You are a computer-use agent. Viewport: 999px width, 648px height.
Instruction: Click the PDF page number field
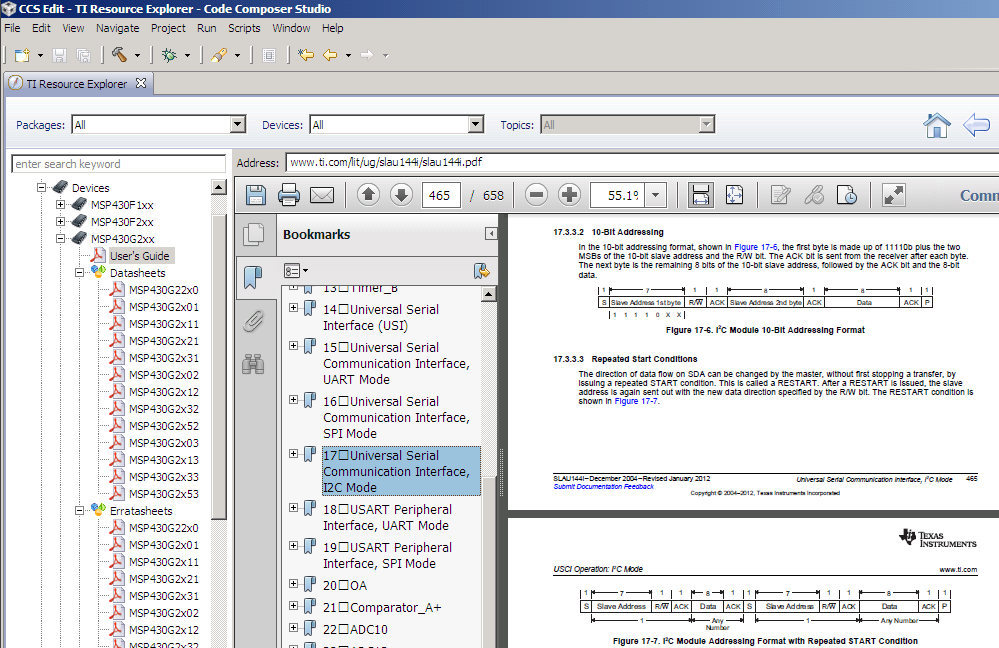click(441, 195)
